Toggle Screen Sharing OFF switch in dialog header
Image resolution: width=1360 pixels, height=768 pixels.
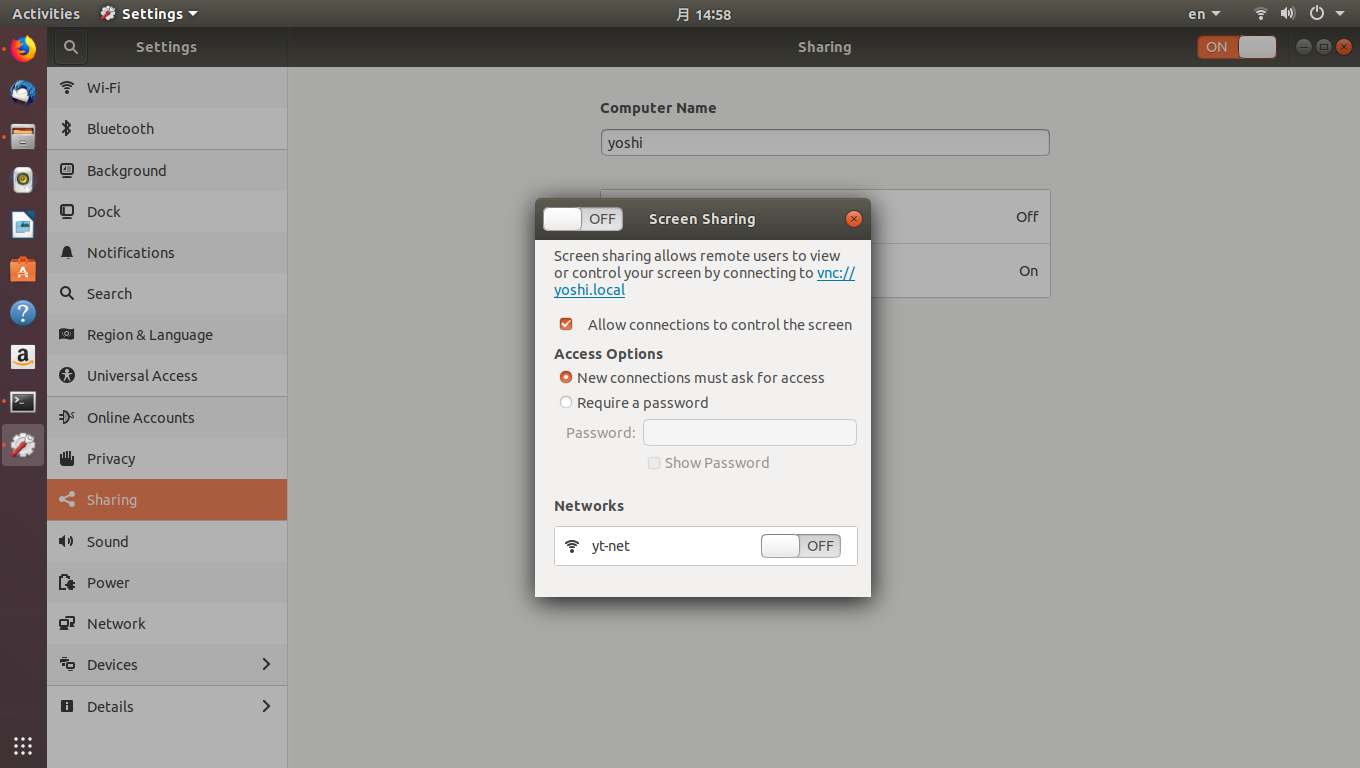coord(583,219)
